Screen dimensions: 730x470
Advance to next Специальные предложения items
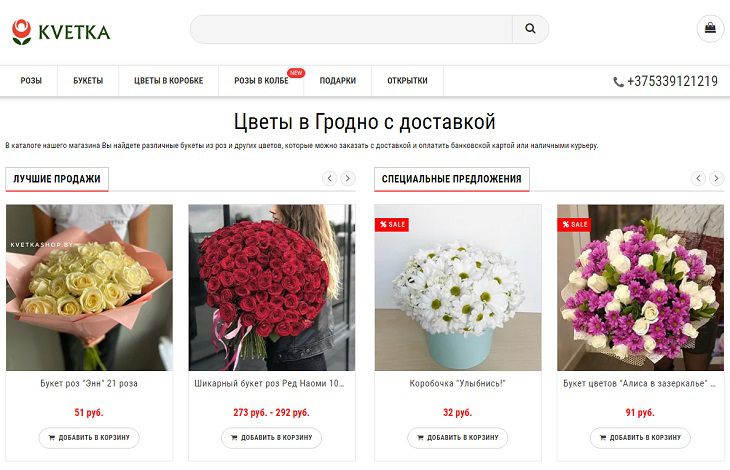pos(716,178)
